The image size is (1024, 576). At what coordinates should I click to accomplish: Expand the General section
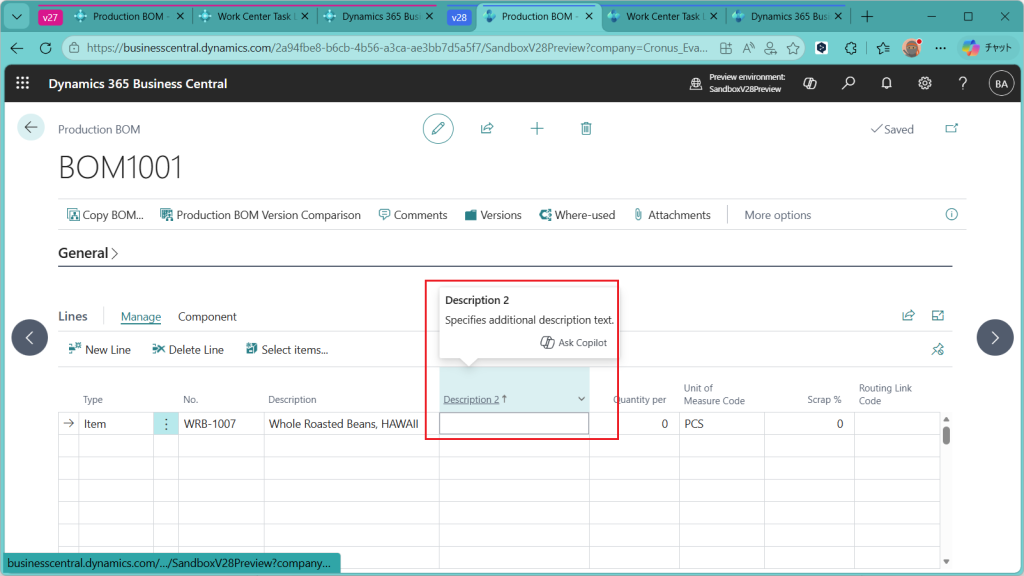88,254
